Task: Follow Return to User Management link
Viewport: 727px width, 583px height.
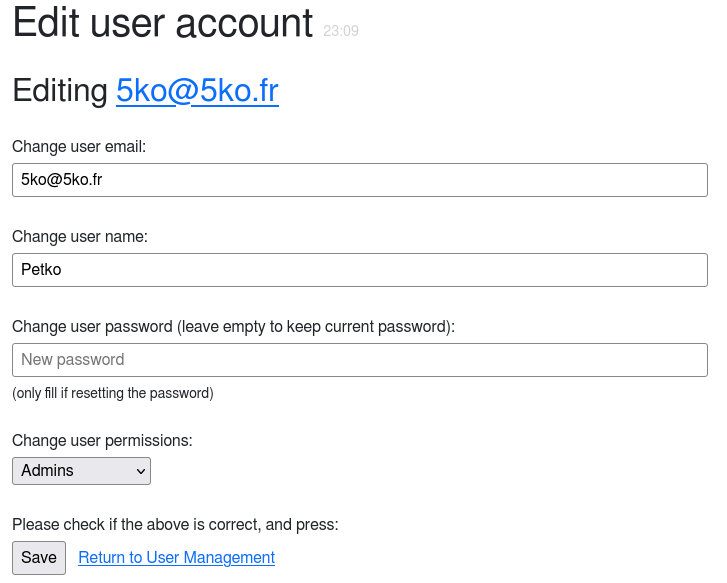Action: point(176,558)
